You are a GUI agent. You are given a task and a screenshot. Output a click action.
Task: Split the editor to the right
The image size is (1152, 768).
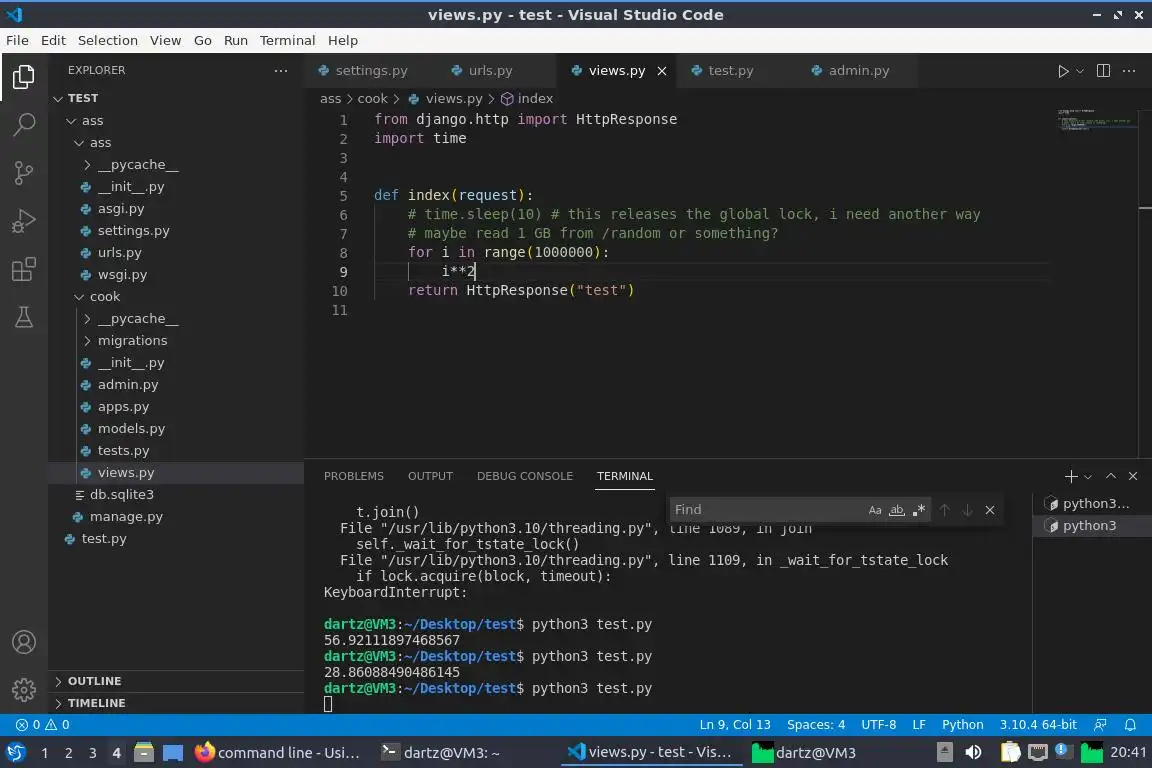pos(1103,71)
